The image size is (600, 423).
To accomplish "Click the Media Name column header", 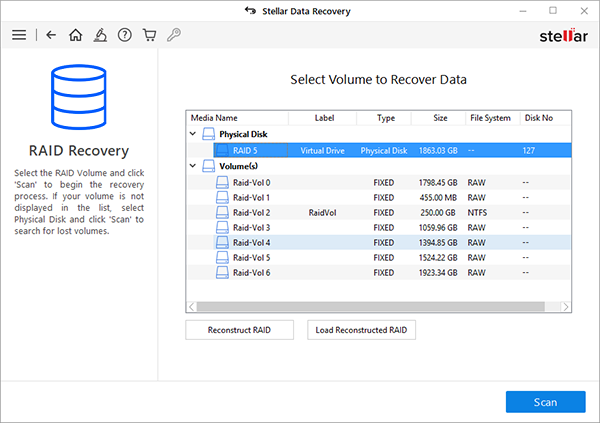I will tap(212, 118).
